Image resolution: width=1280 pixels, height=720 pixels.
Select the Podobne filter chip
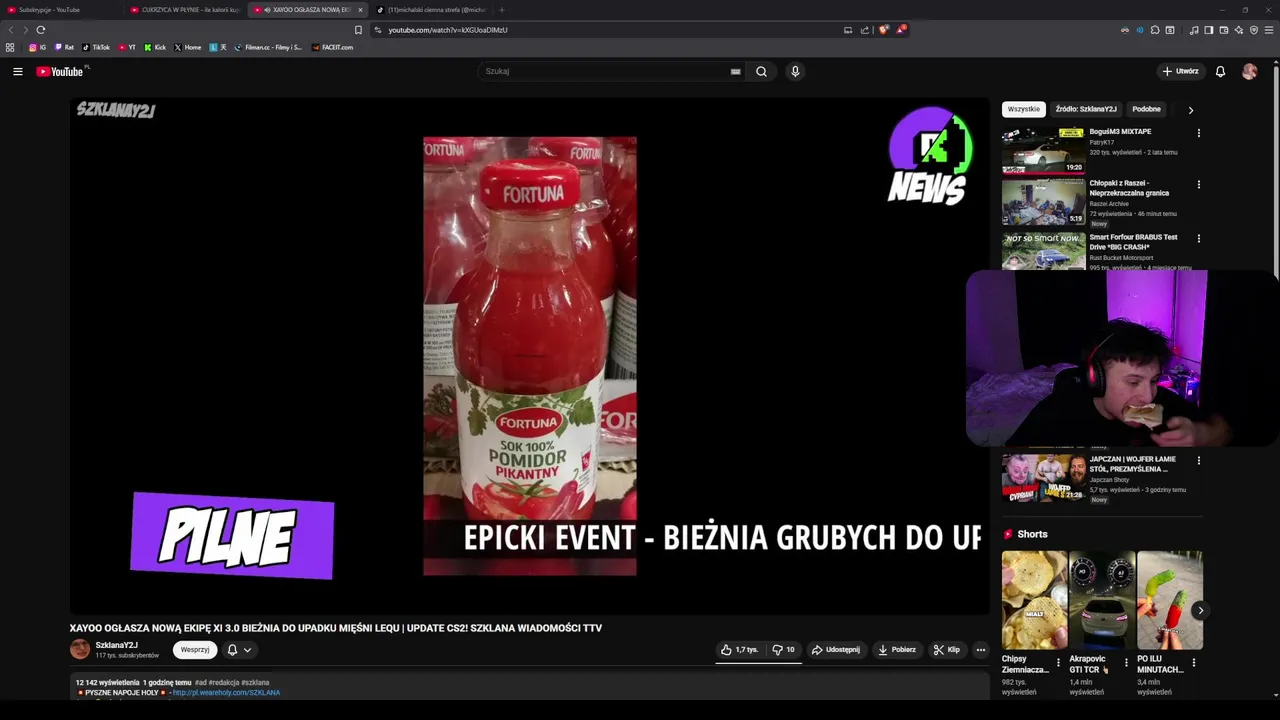click(x=1146, y=109)
